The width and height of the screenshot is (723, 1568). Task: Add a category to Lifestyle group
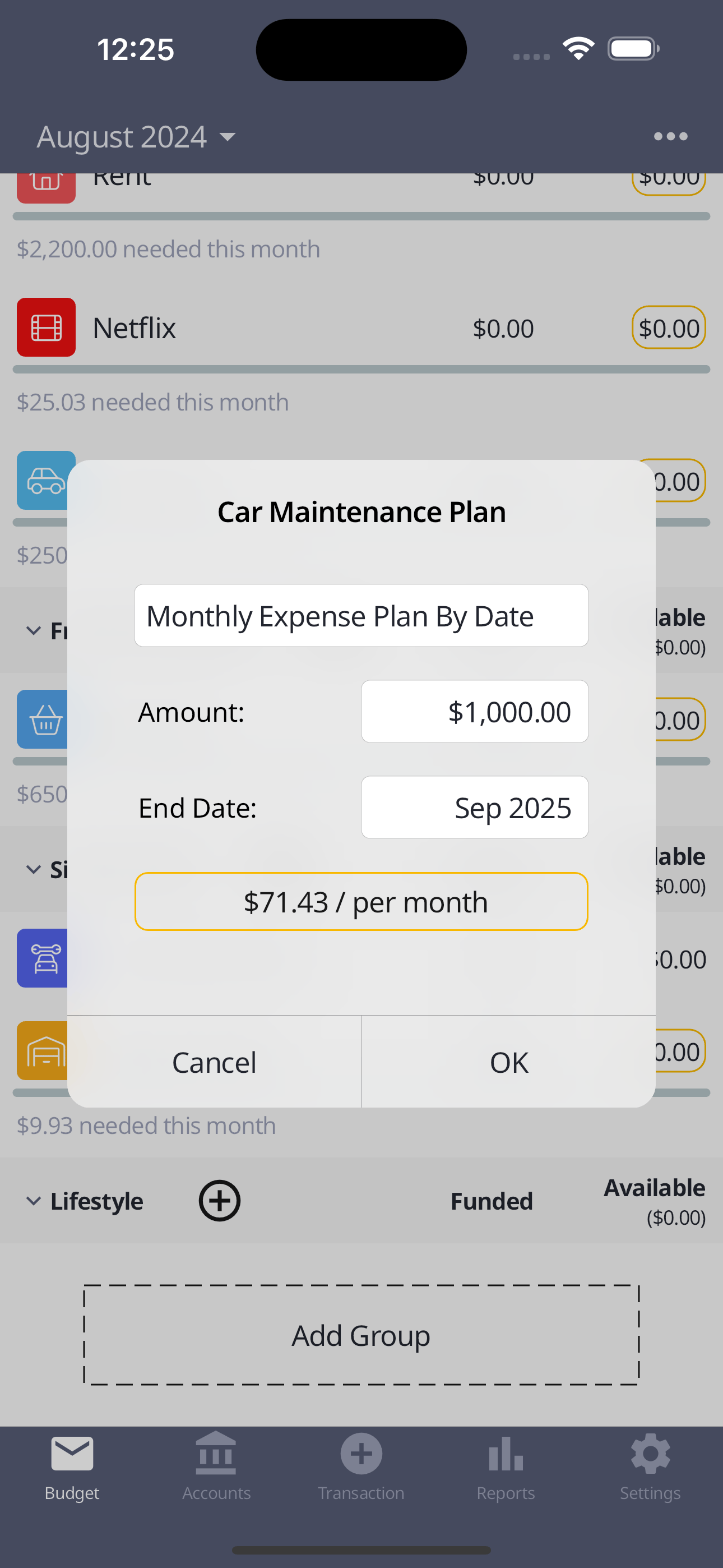coord(219,1200)
